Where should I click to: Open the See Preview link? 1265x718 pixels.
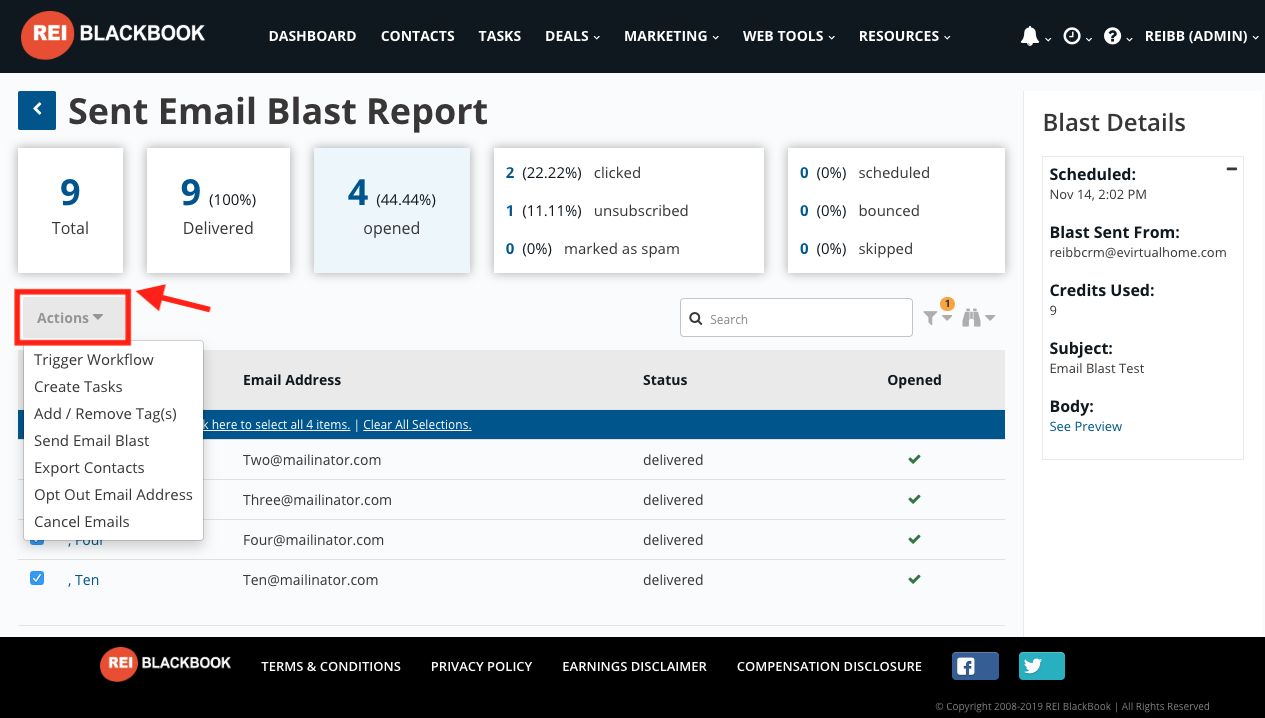(x=1086, y=426)
